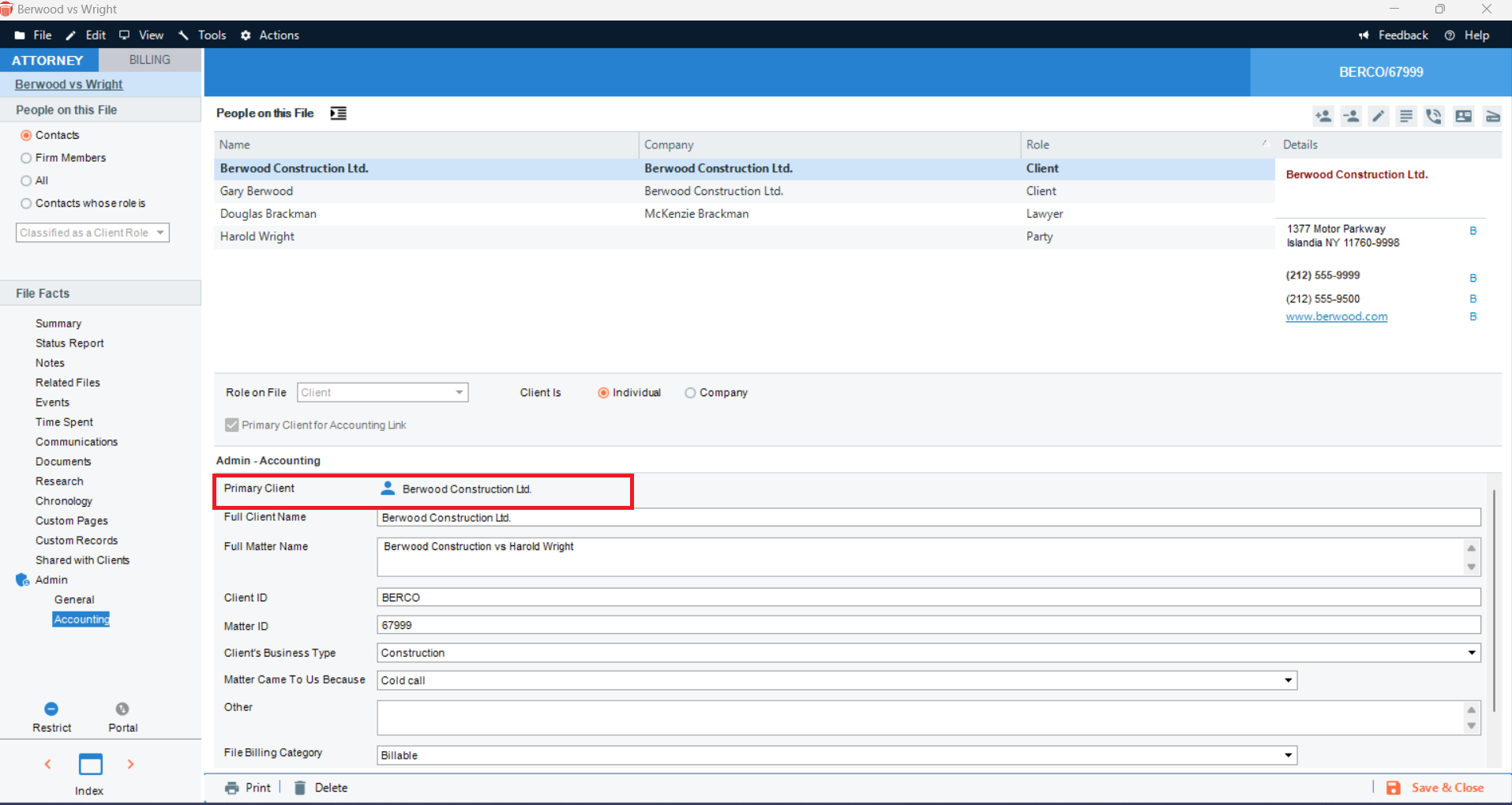This screenshot has width=1512, height=805.
Task: Click the phone call icon
Action: (1434, 116)
